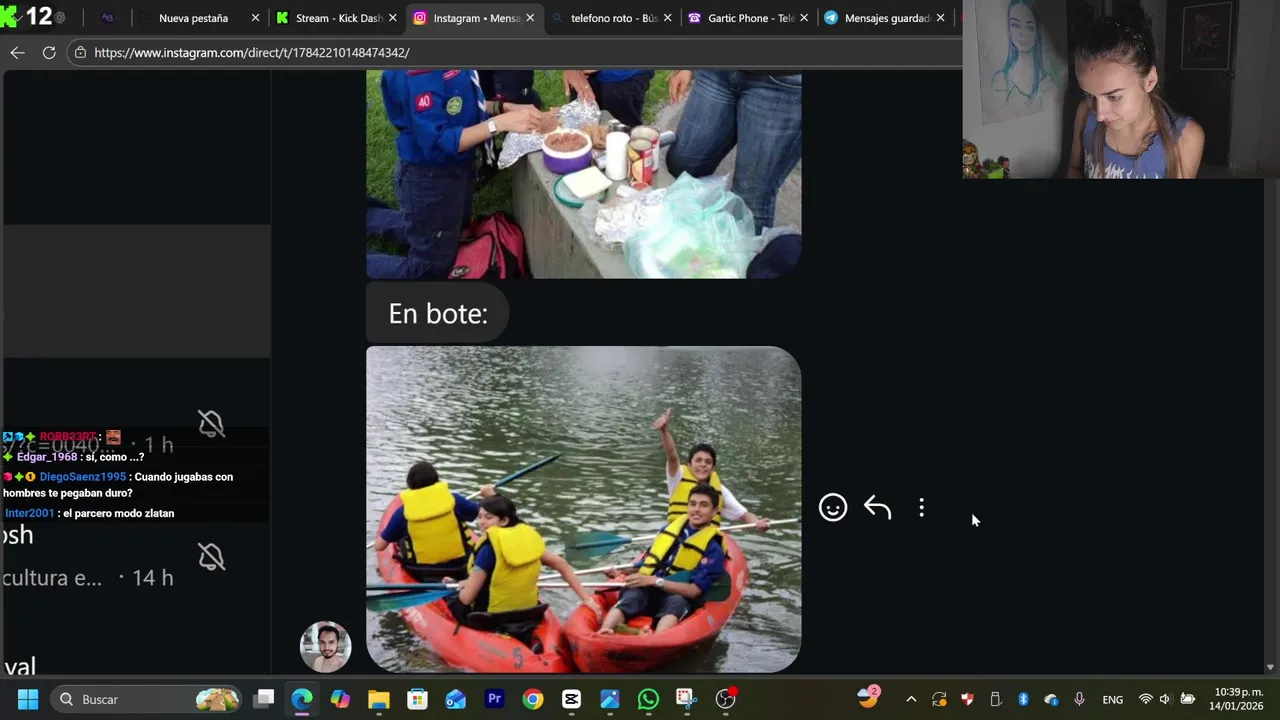Open the Windows Start menu
The height and width of the screenshot is (720, 1280).
pos(27,699)
